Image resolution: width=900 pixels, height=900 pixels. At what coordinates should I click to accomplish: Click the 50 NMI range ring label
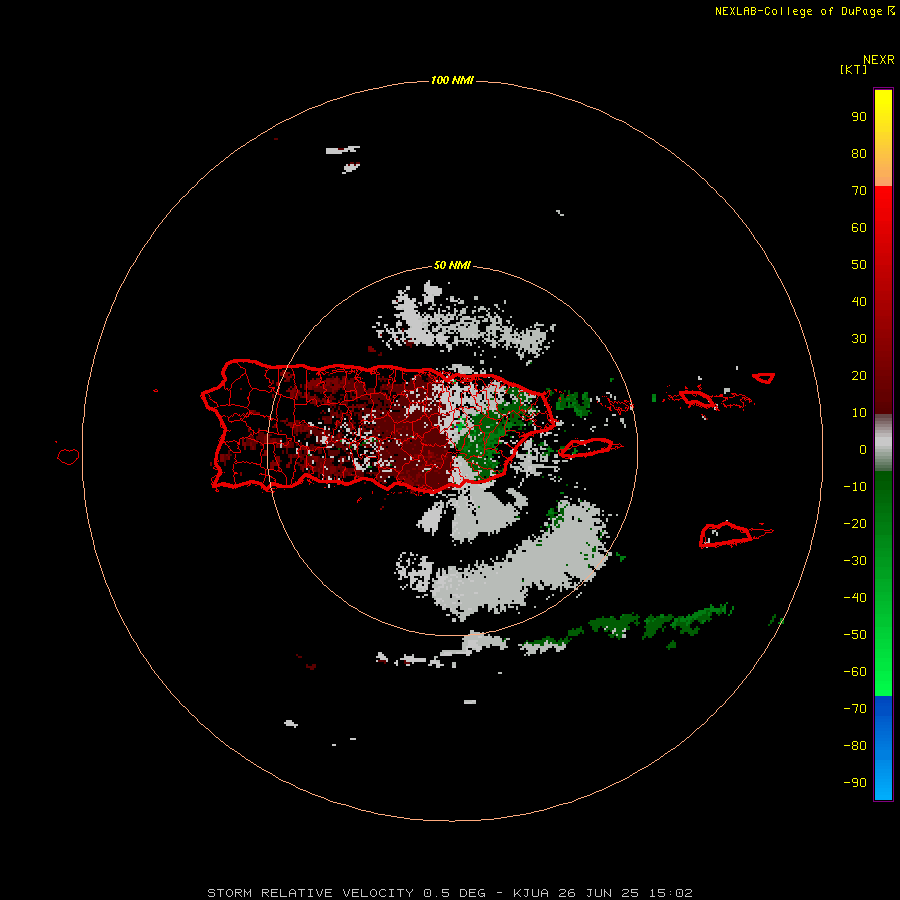coord(452,265)
